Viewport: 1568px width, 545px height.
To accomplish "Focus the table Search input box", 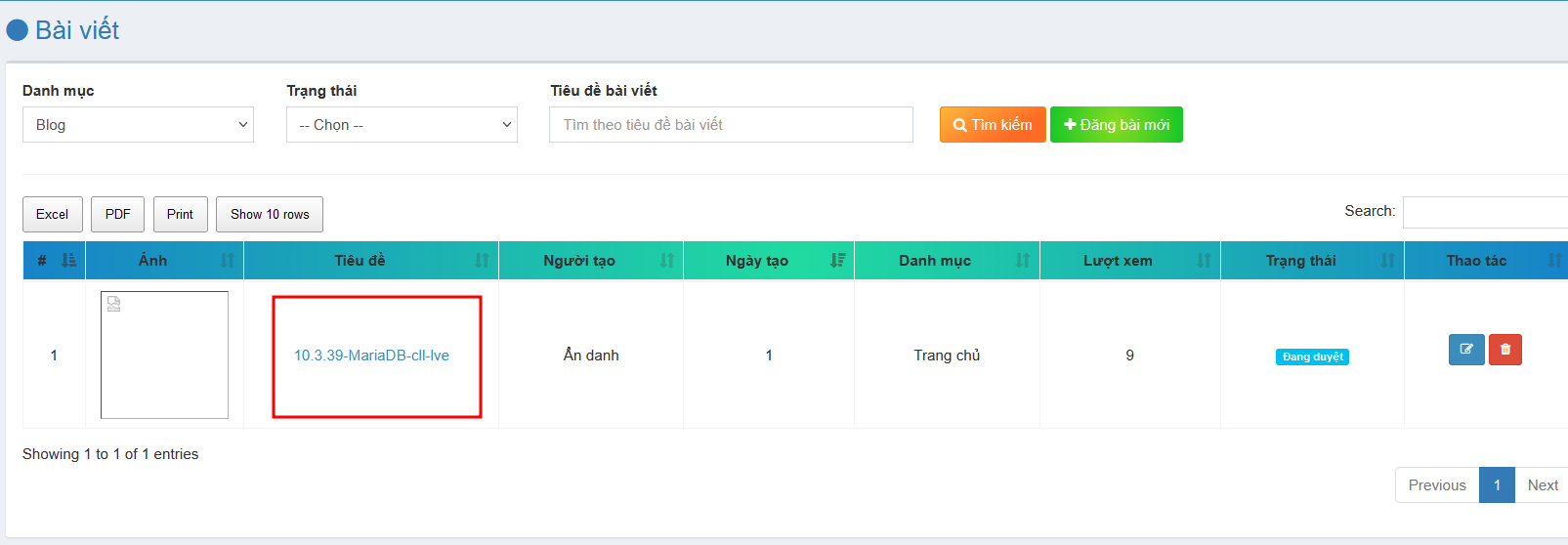I will tap(1485, 212).
